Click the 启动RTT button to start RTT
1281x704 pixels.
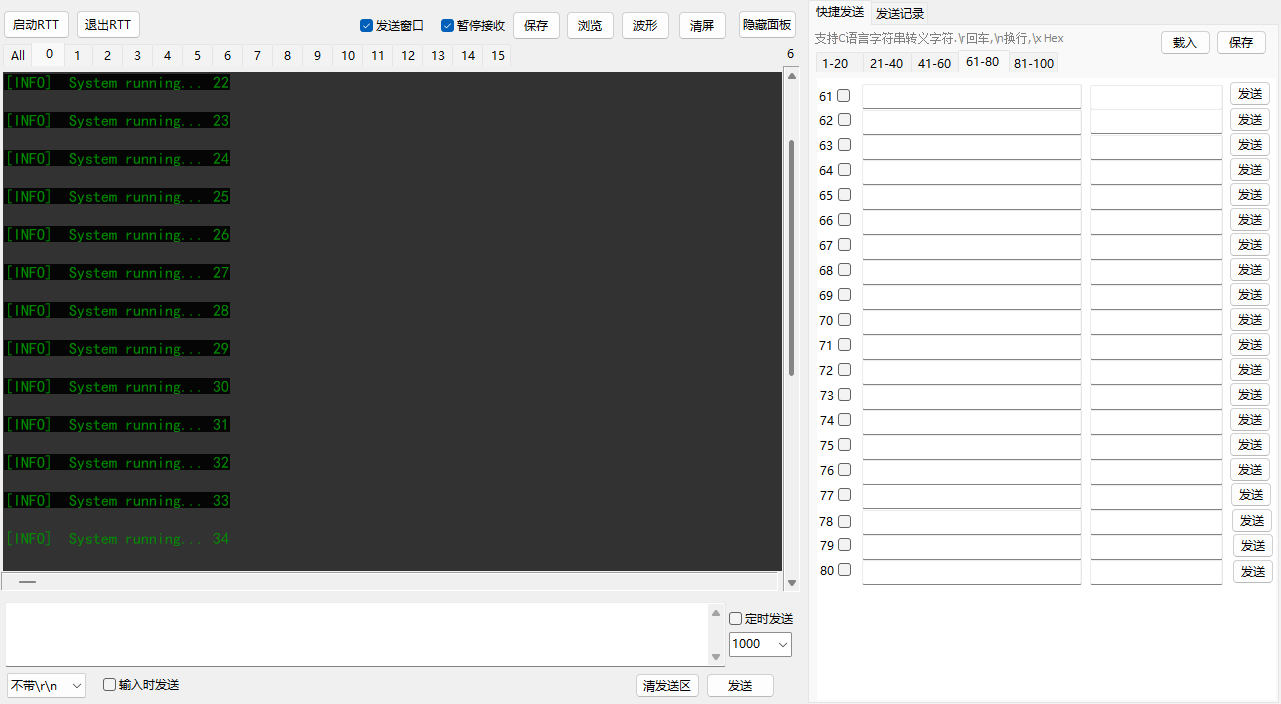(36, 24)
